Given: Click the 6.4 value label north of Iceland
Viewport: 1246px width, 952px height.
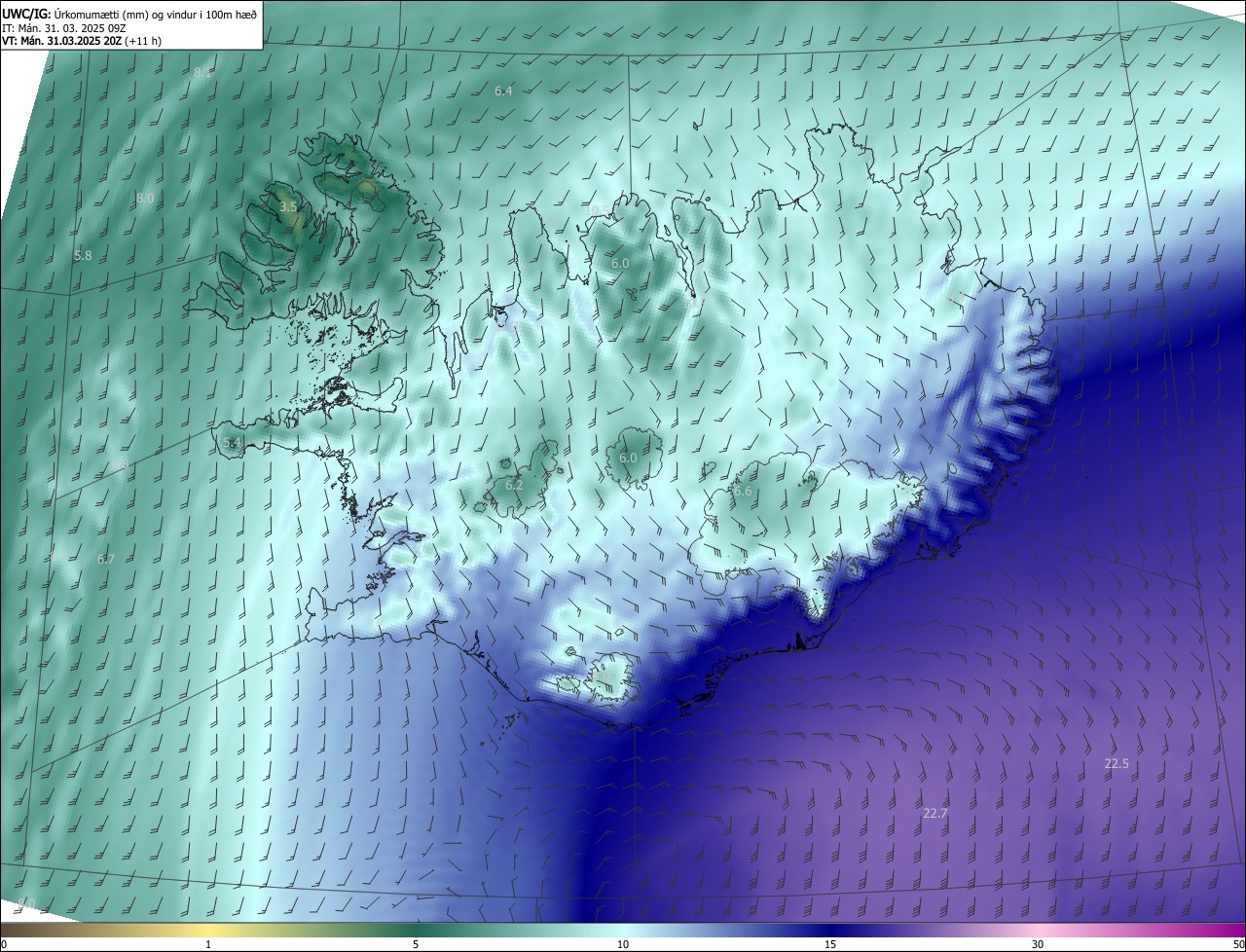Looking at the screenshot, I should click(x=503, y=91).
